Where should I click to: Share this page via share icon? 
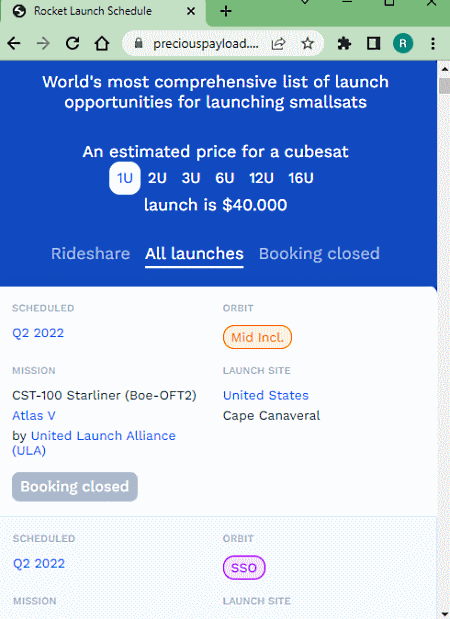tap(278, 43)
